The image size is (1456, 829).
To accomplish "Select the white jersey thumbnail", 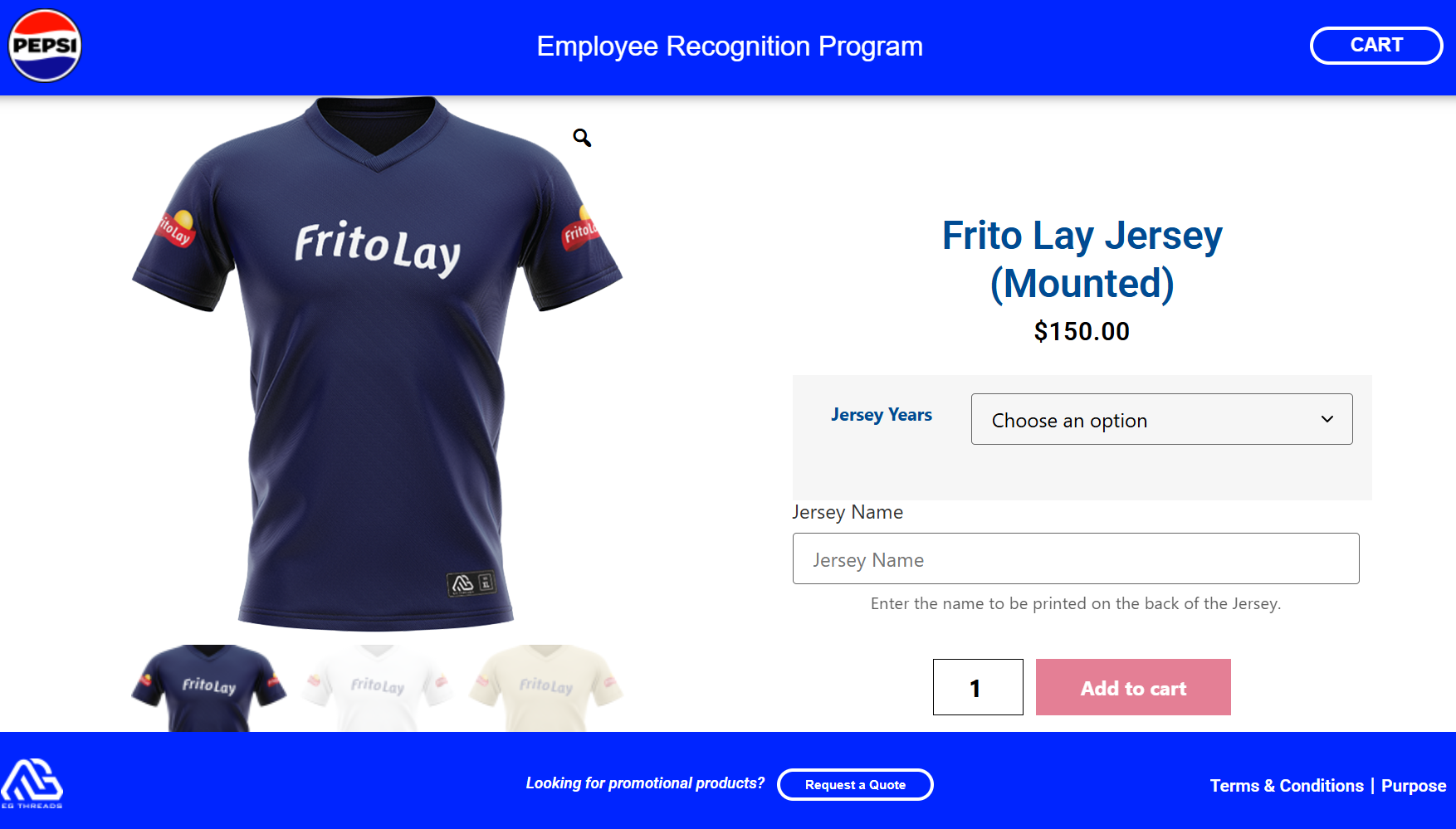I will [x=378, y=688].
